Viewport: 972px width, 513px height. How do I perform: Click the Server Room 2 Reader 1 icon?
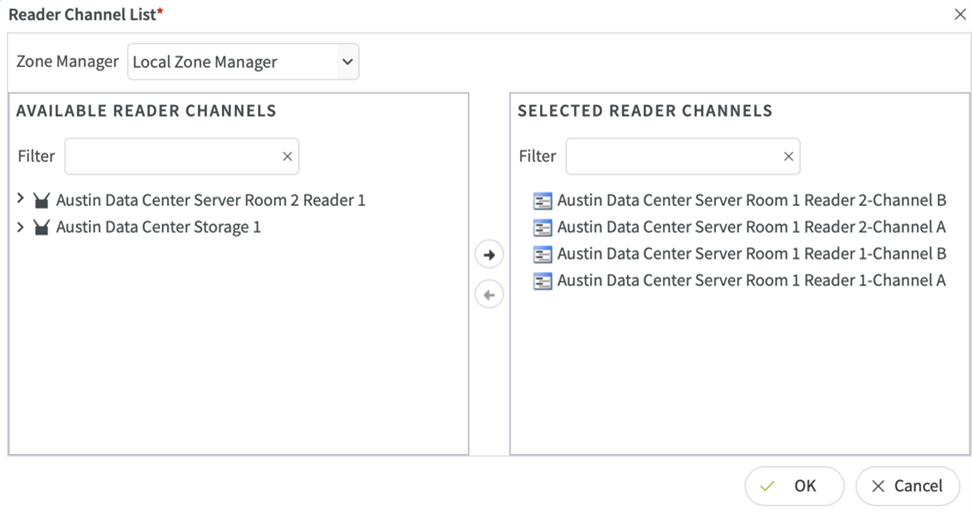coord(41,201)
